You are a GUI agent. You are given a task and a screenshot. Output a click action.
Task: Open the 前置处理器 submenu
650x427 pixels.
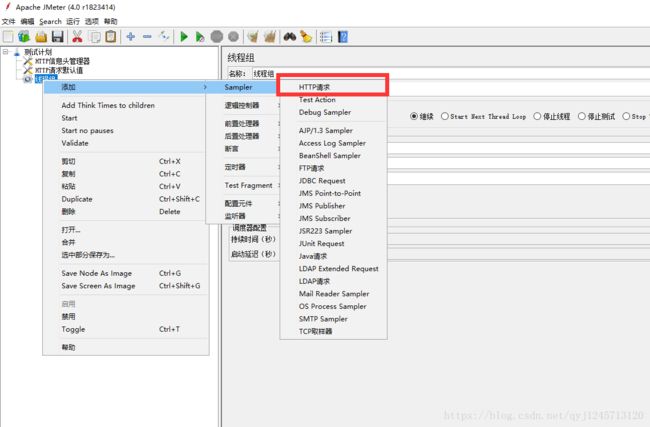(244, 124)
